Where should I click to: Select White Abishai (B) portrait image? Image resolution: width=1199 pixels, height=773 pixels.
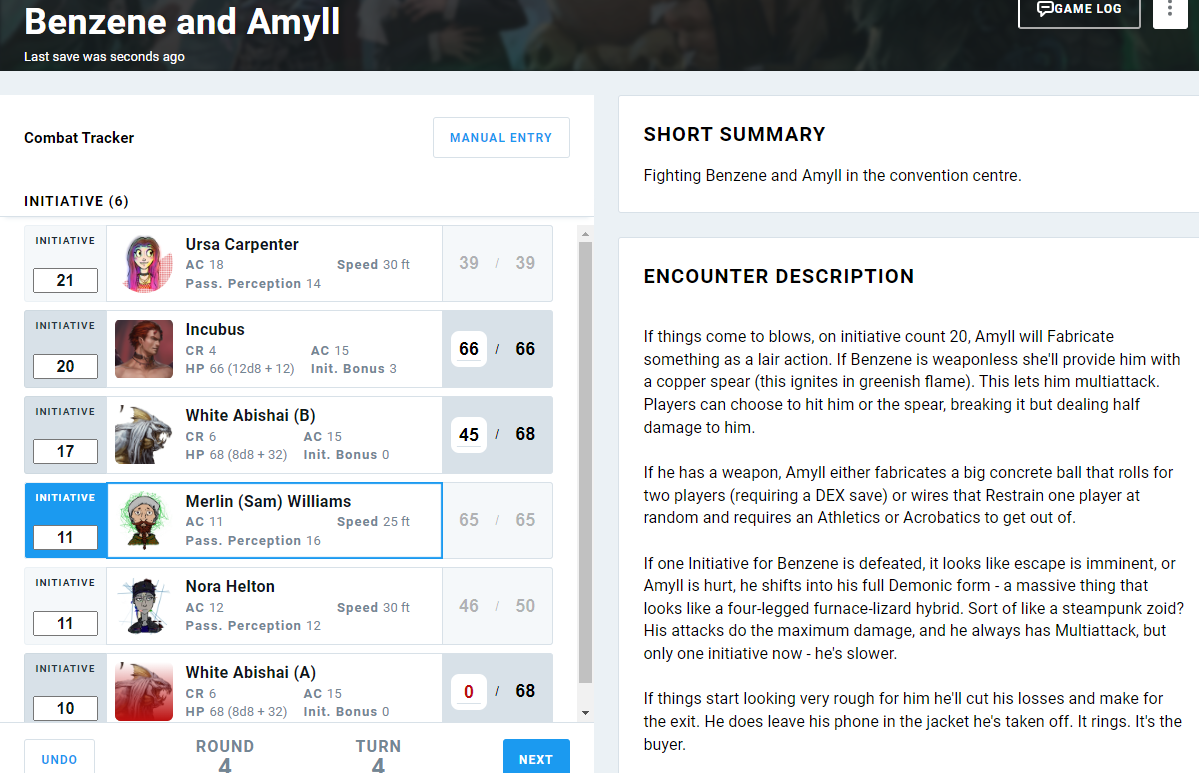144,435
